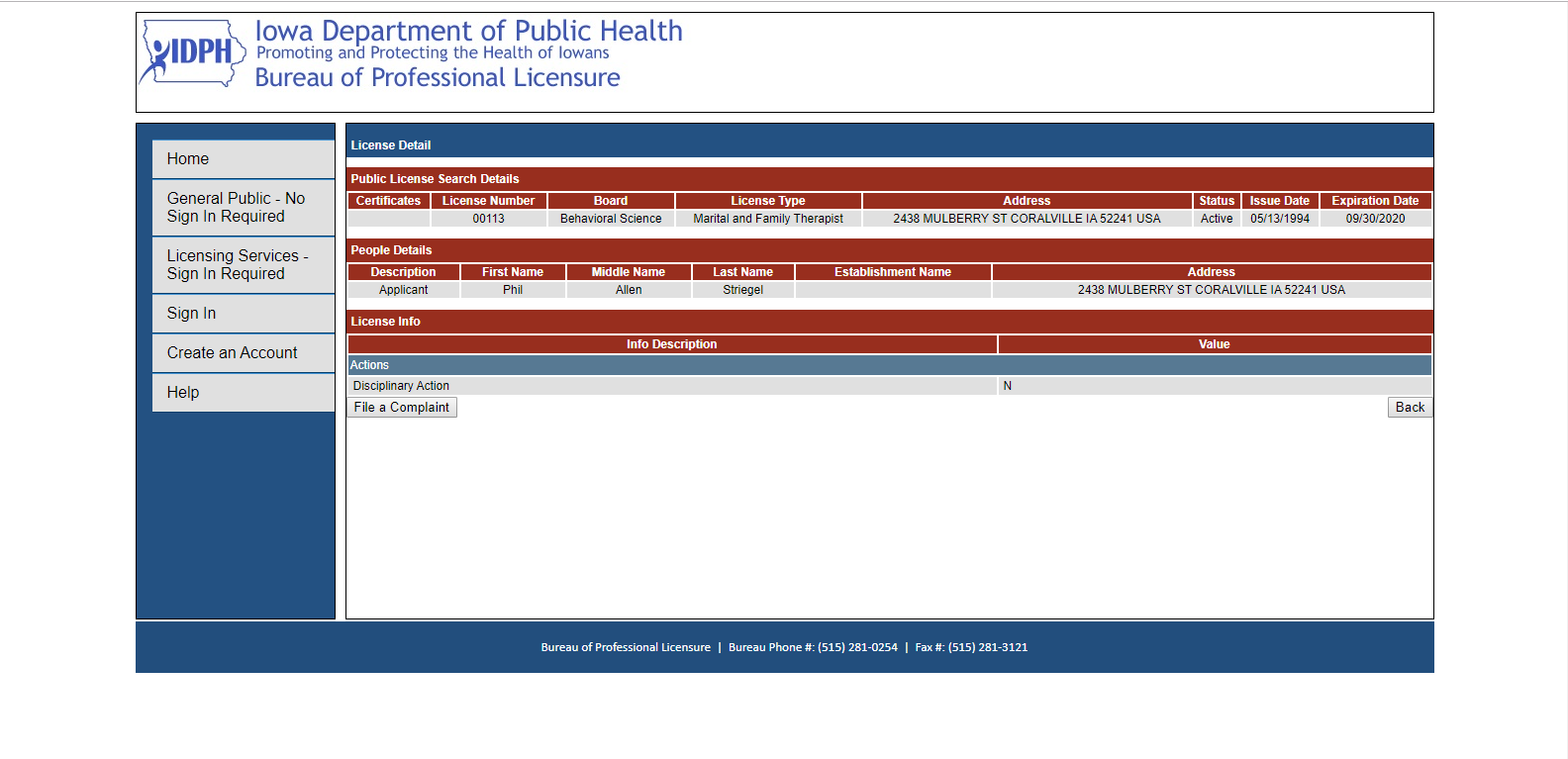Click the IDPH logo icon
The image size is (1568, 759).
(x=193, y=53)
